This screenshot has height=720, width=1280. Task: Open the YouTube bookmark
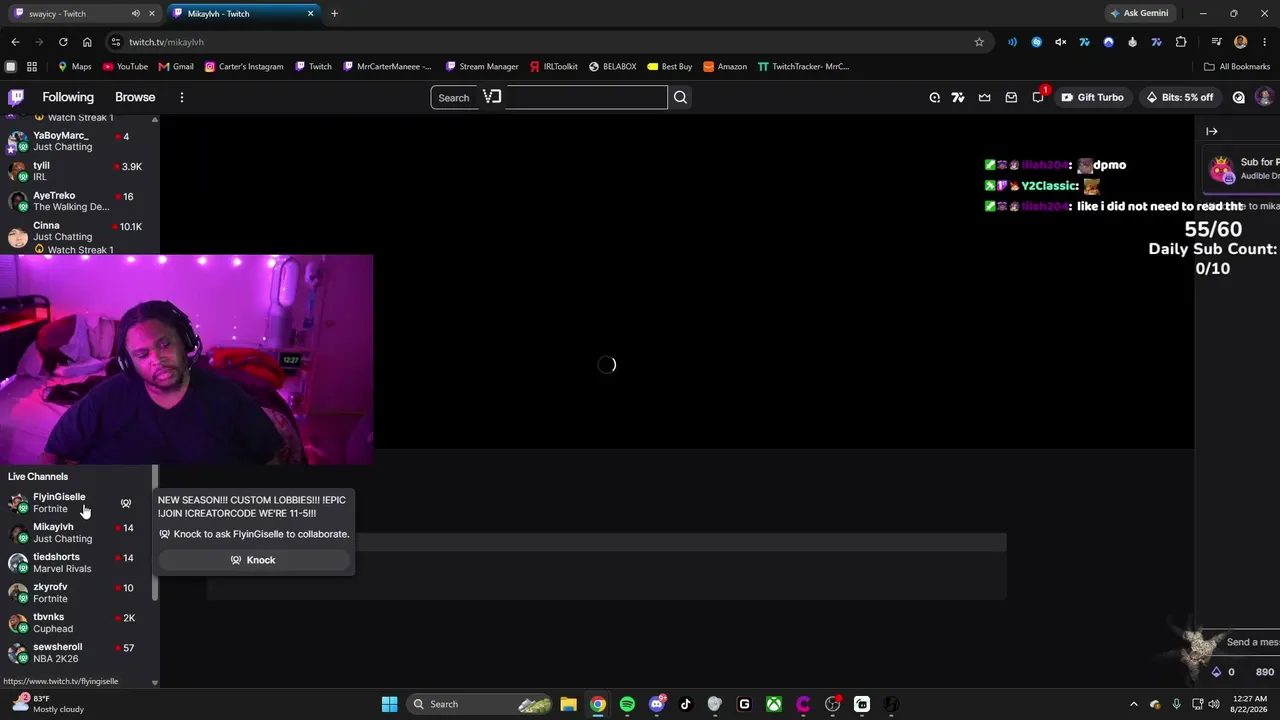[125, 67]
